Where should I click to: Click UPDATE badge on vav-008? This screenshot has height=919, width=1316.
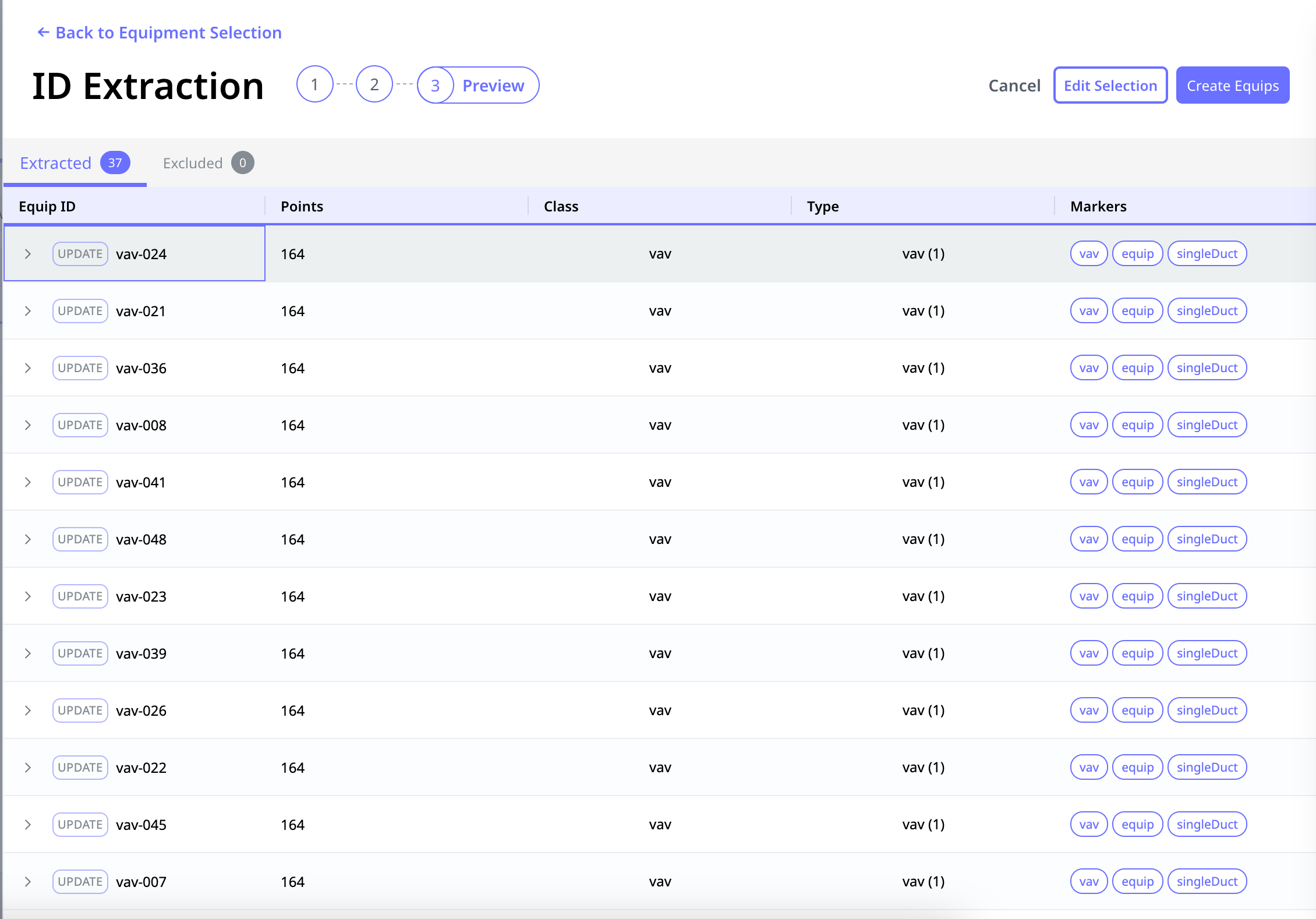pyautogui.click(x=80, y=425)
